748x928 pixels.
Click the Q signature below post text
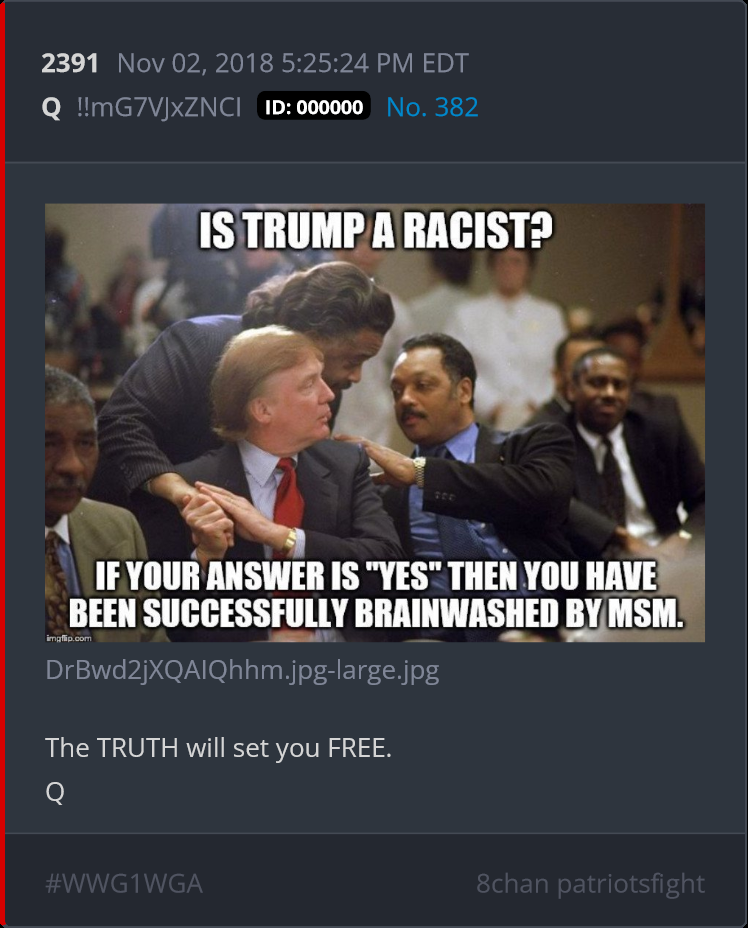tap(54, 791)
